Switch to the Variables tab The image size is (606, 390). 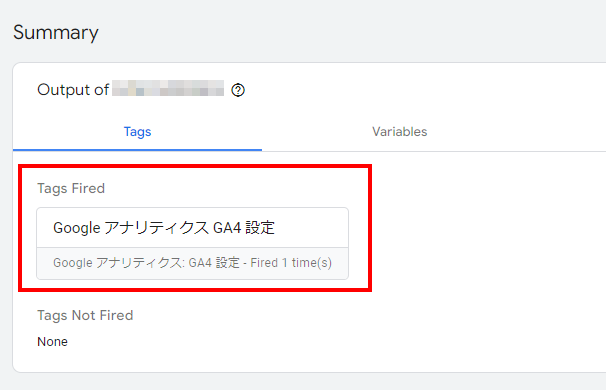(400, 132)
